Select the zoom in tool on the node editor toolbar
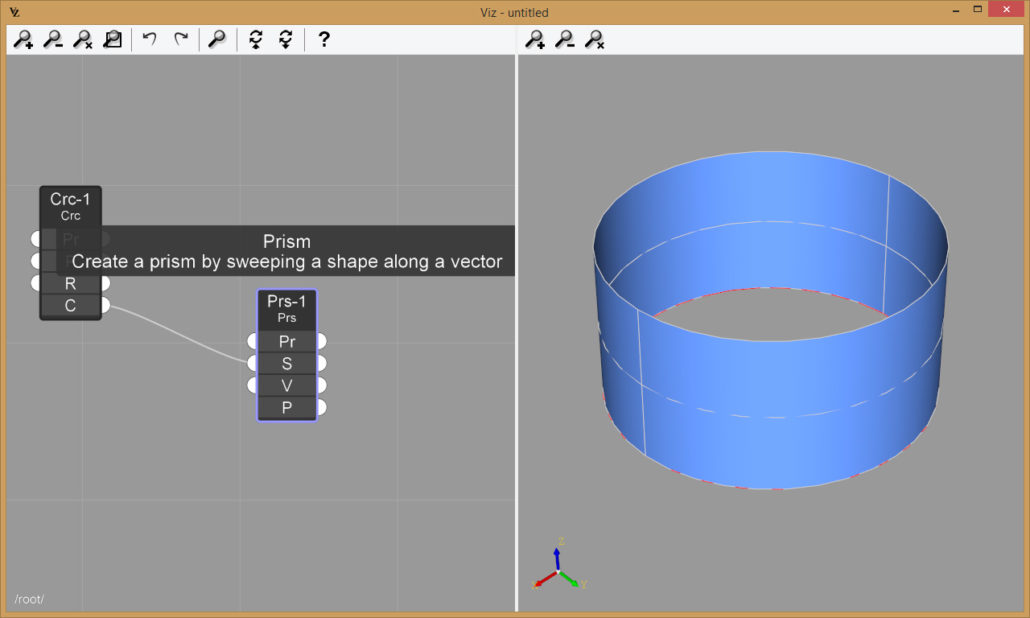The height and width of the screenshot is (618, 1030). [x=24, y=40]
